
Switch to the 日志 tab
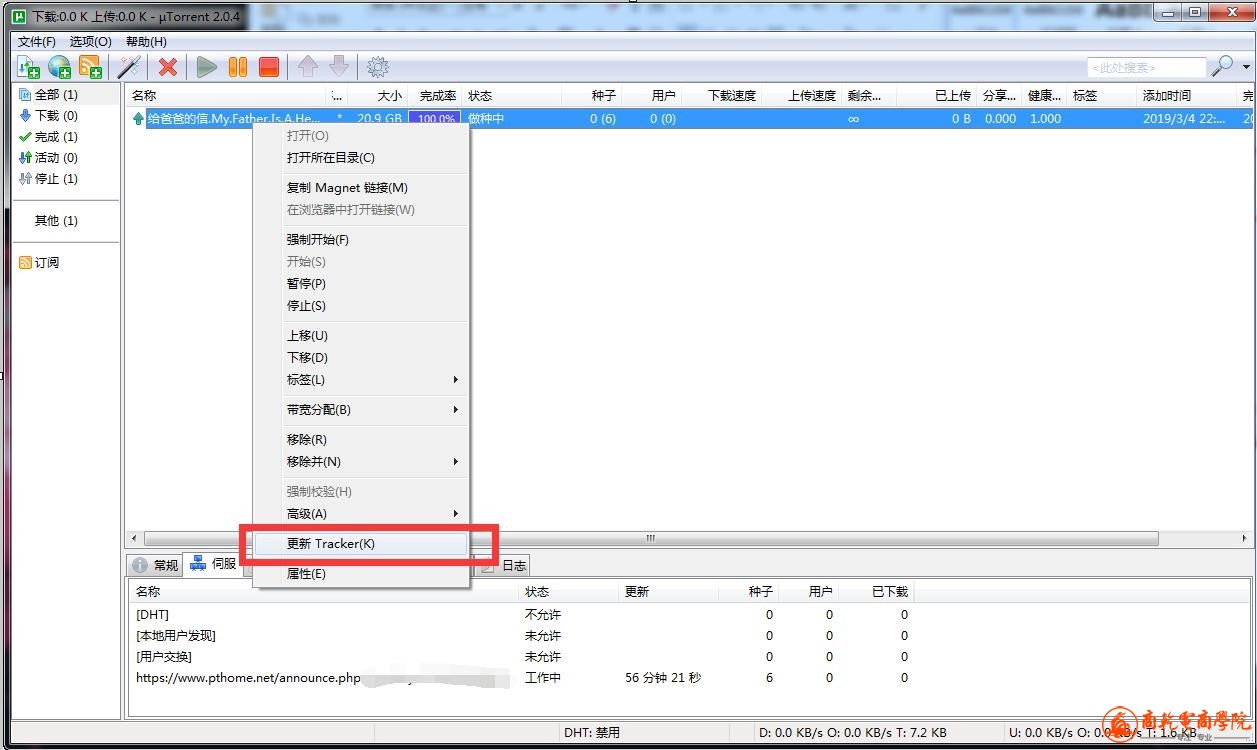tap(513, 565)
